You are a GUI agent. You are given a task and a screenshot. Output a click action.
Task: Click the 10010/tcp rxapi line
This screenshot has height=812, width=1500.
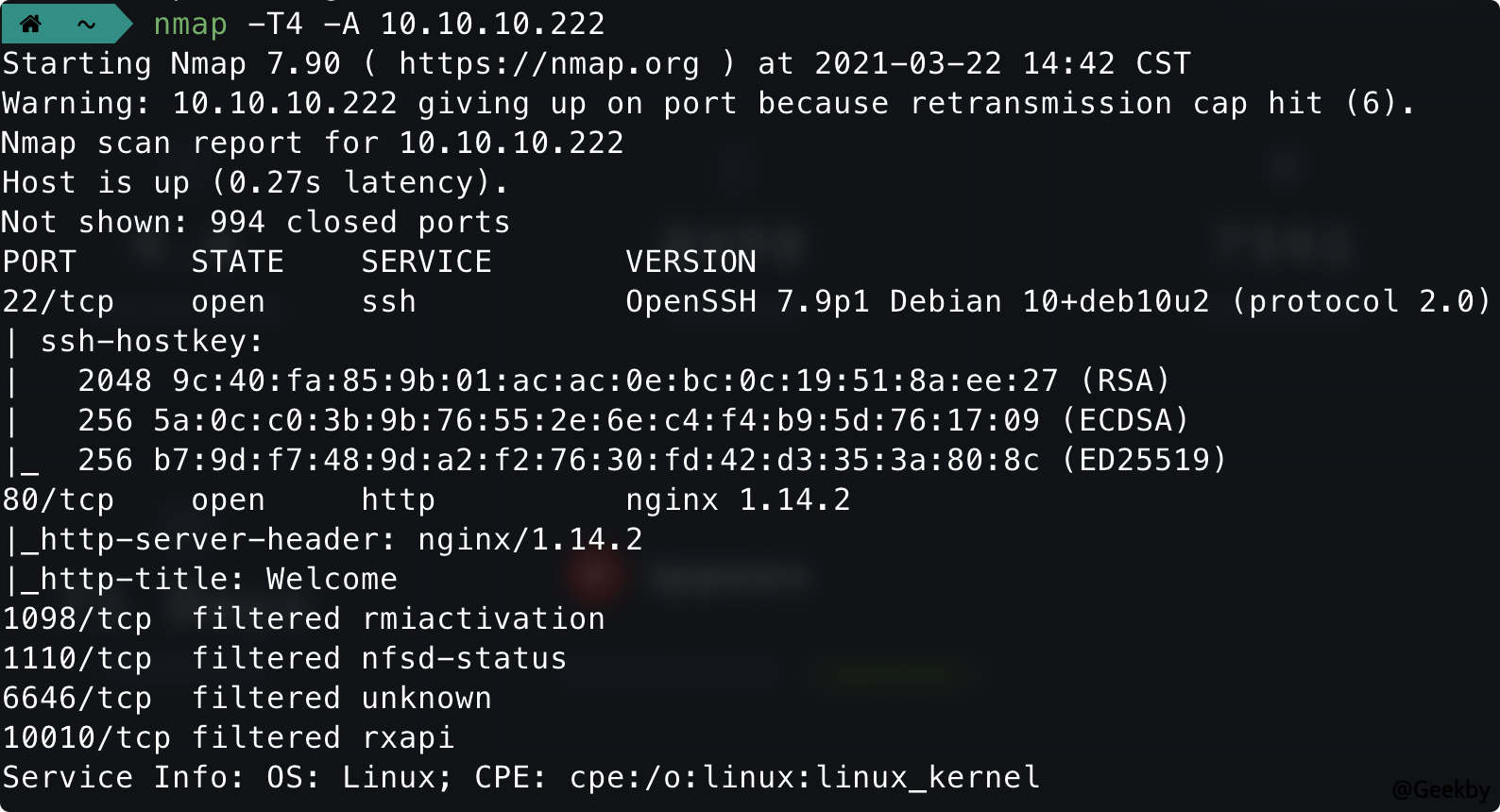pyautogui.click(x=228, y=737)
